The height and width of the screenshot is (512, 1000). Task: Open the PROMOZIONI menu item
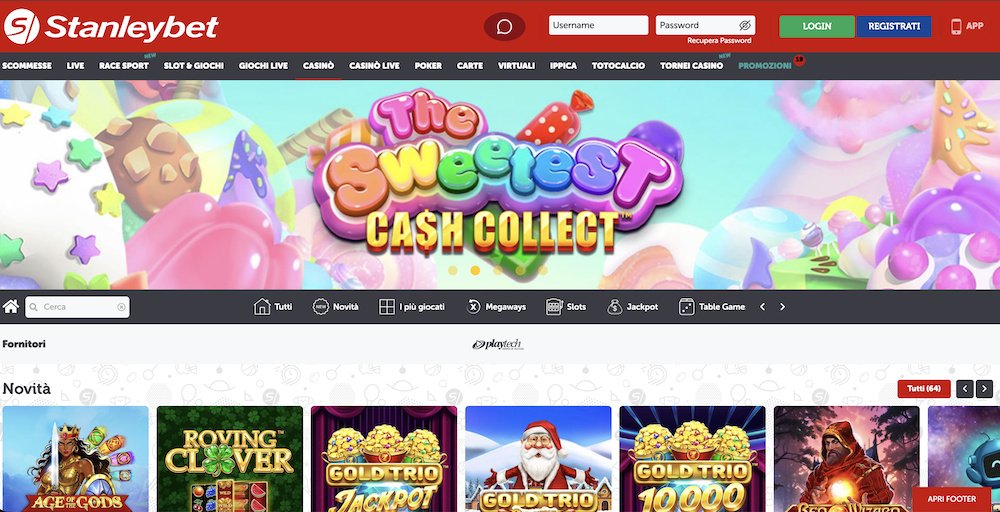[x=765, y=66]
